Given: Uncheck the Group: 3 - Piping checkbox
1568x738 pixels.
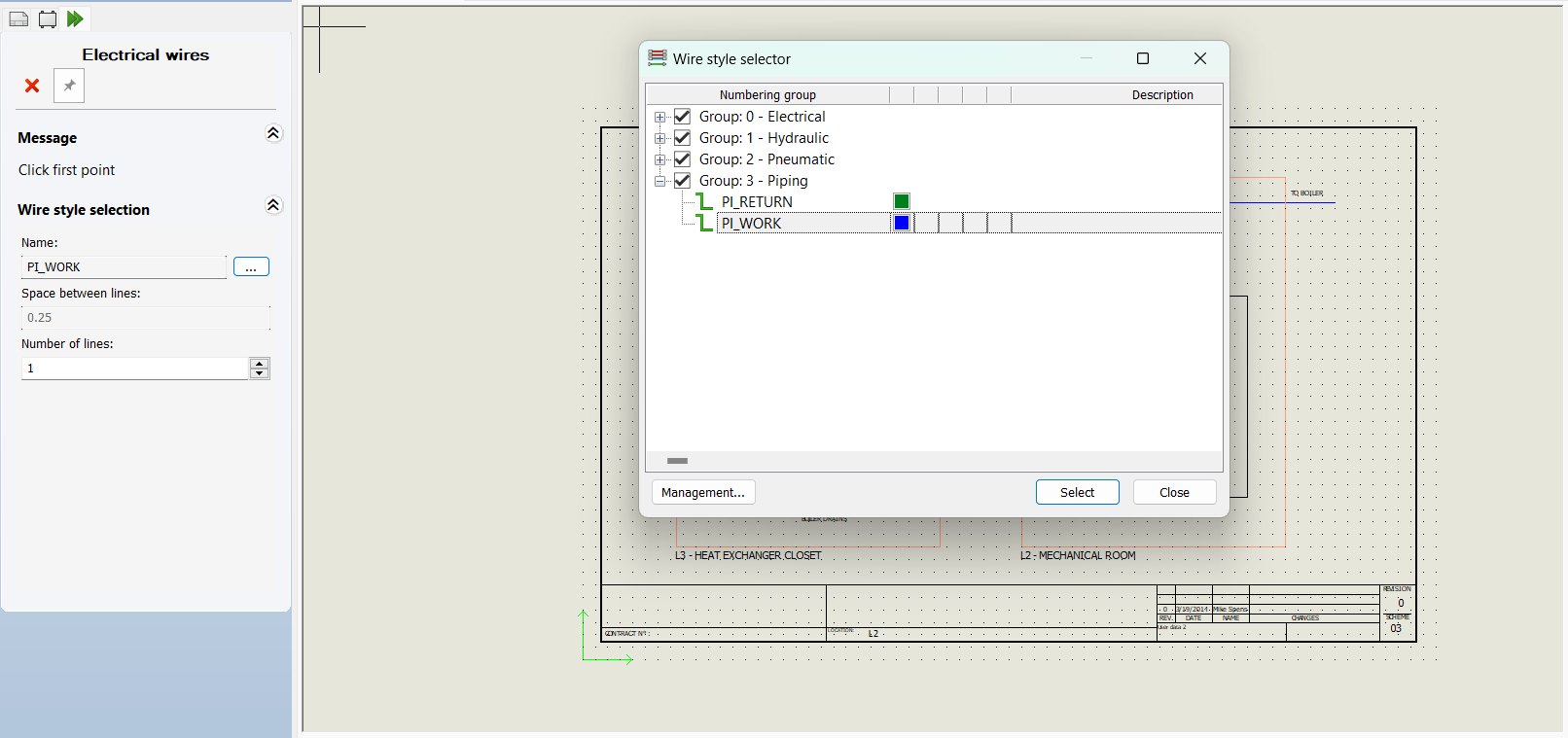Looking at the screenshot, I should [682, 181].
